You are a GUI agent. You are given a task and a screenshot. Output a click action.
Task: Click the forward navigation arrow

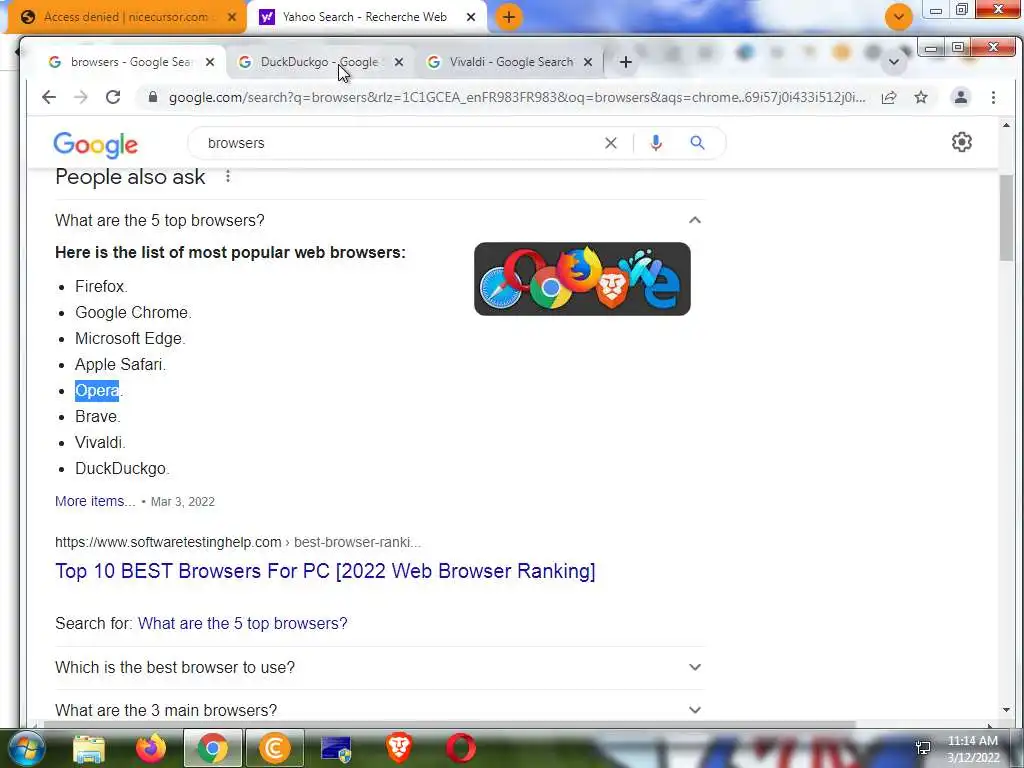[80, 97]
